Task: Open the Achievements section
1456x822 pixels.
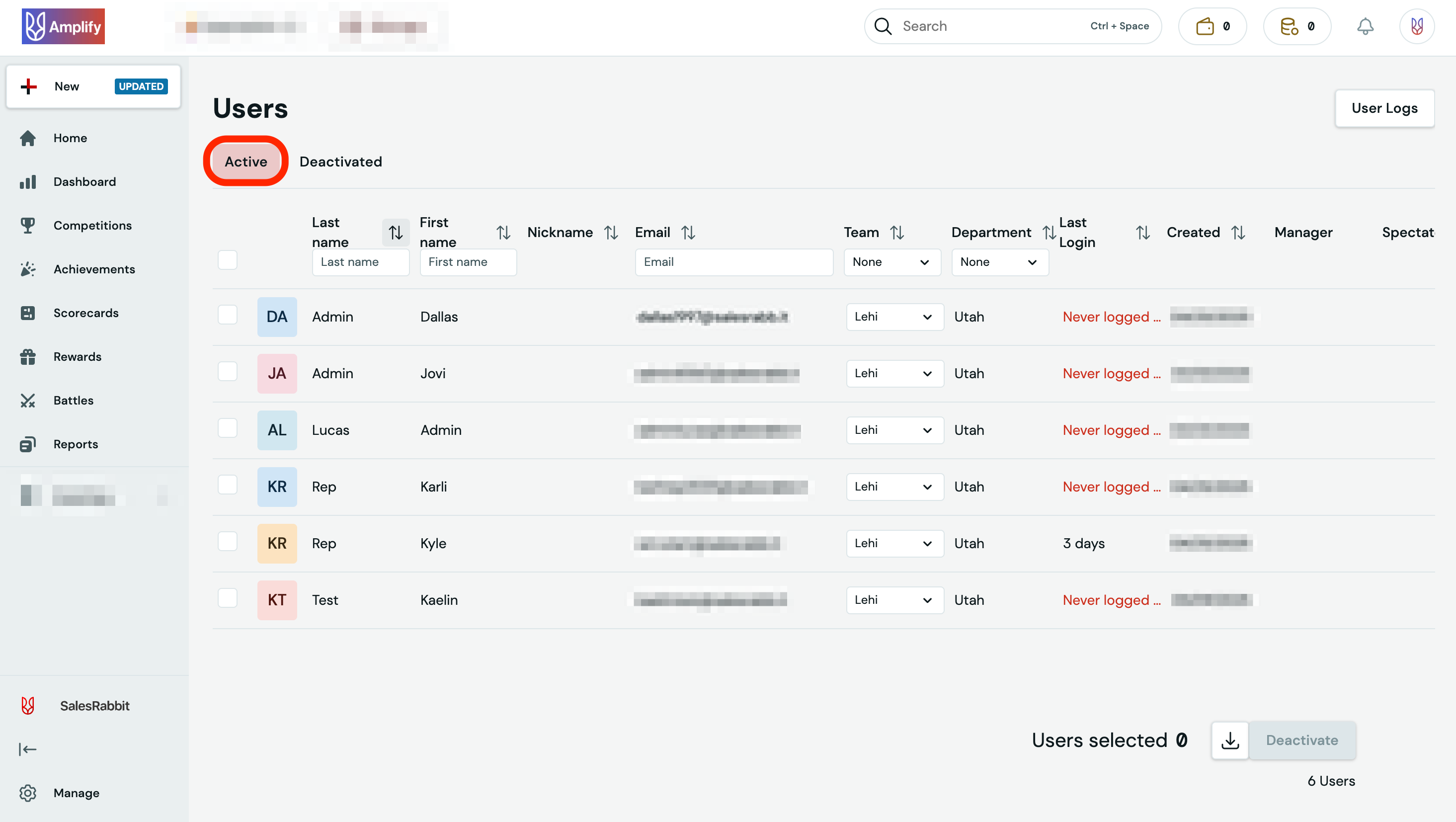Action: [94, 269]
